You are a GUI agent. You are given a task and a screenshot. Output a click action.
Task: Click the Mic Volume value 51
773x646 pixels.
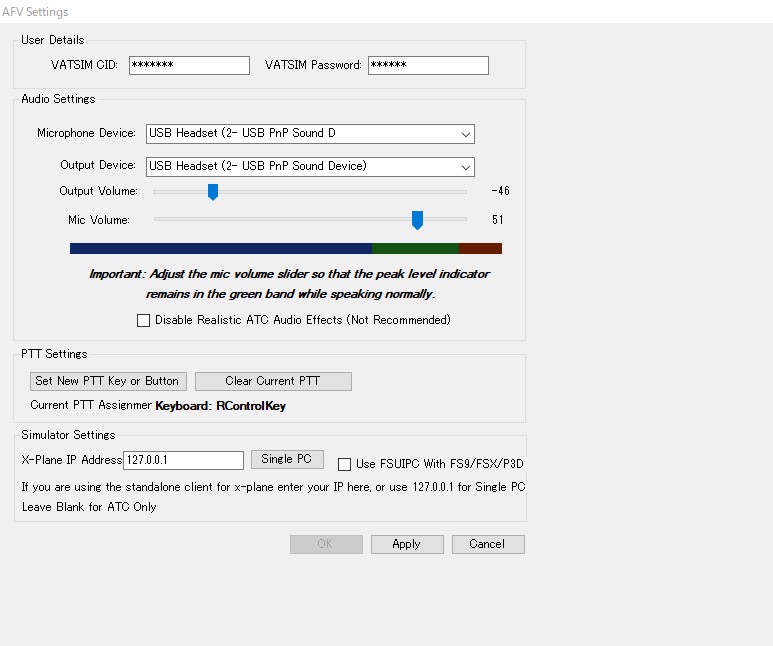tap(497, 220)
